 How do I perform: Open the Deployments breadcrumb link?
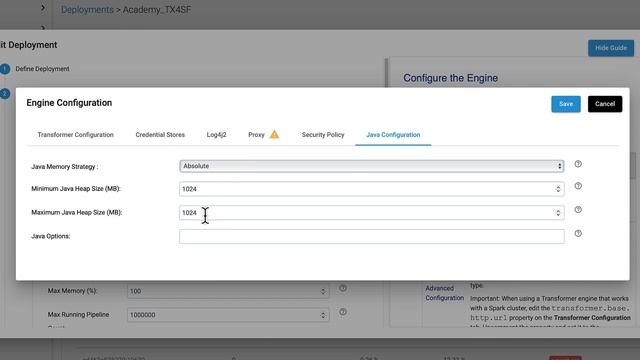[87, 10]
